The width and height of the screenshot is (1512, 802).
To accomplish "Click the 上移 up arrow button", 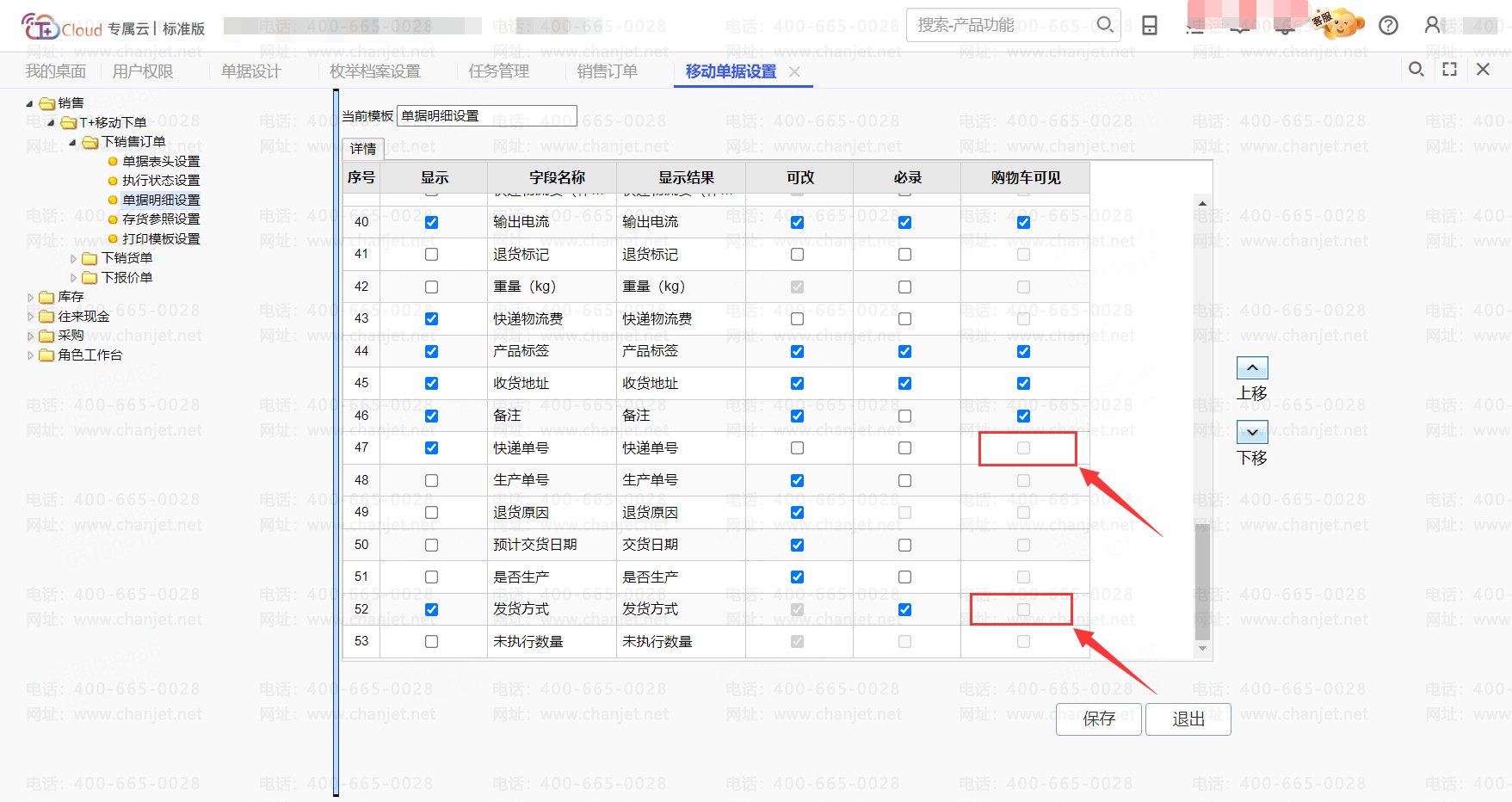I will 1252,368.
